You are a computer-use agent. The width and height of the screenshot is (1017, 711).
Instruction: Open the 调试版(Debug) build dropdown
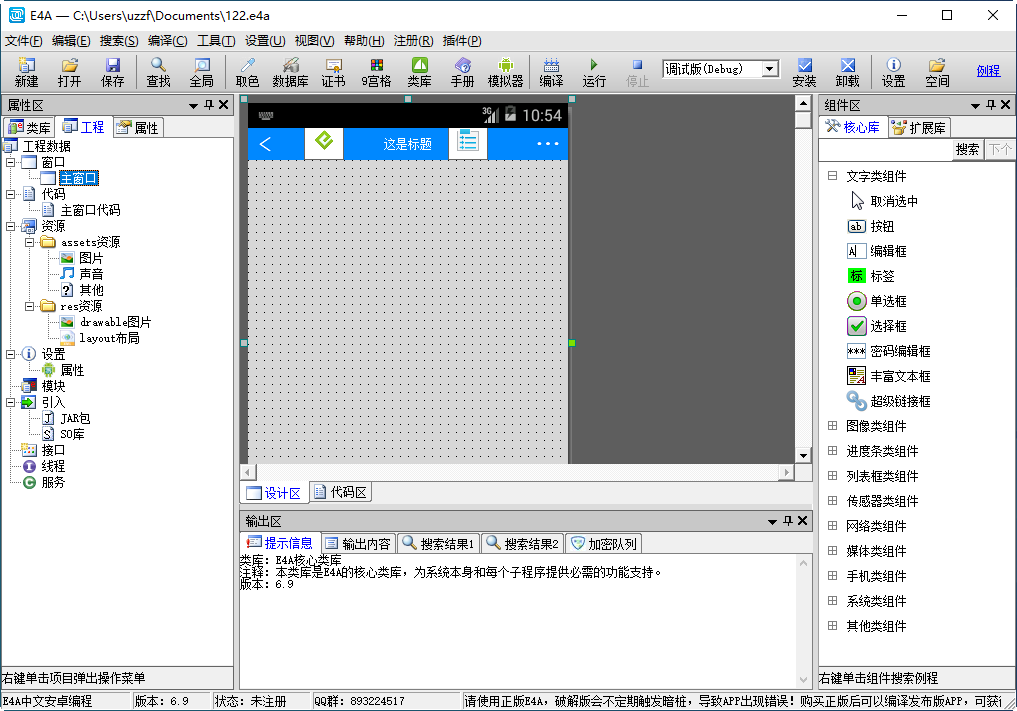click(769, 69)
